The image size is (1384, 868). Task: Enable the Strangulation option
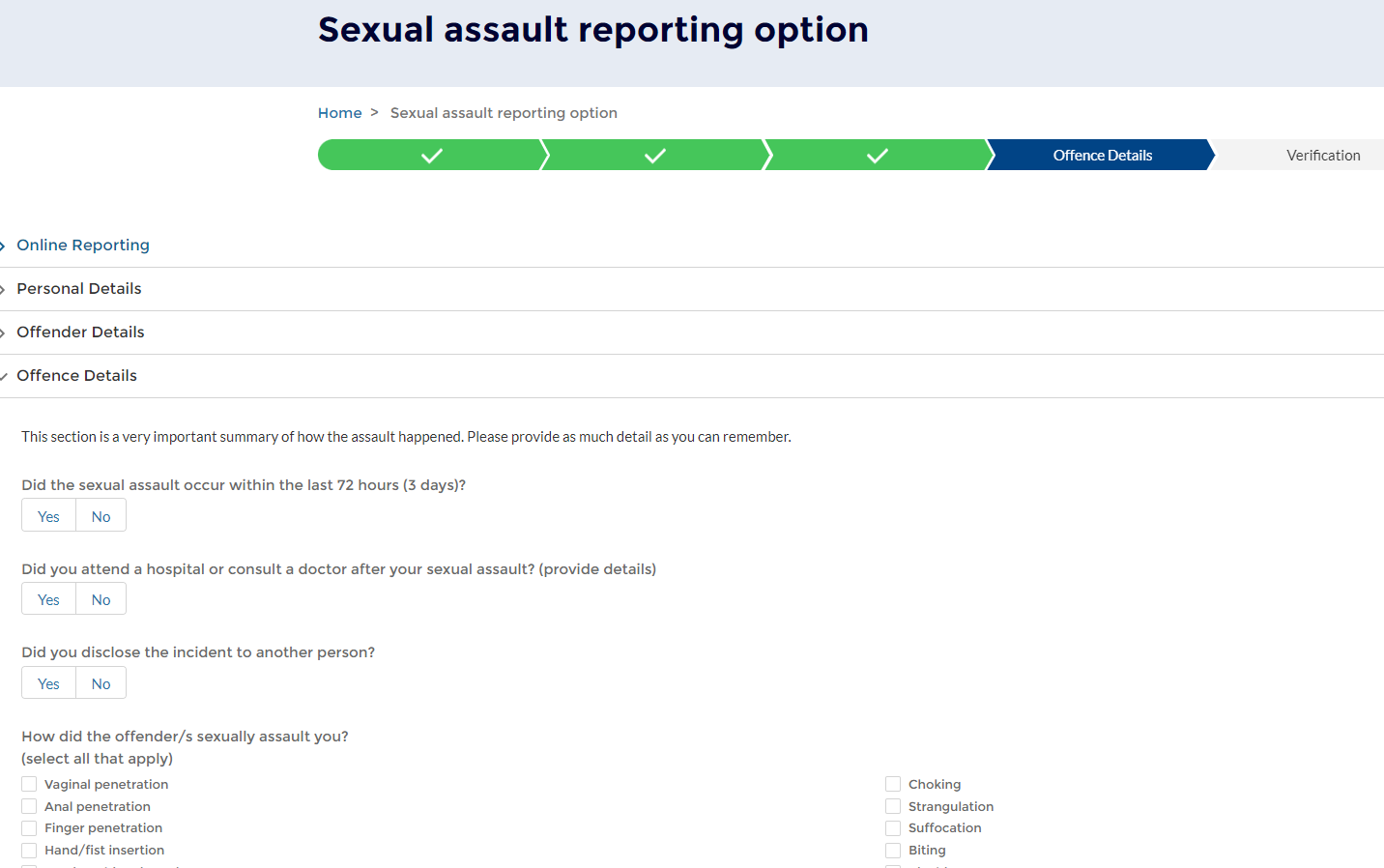coord(892,806)
